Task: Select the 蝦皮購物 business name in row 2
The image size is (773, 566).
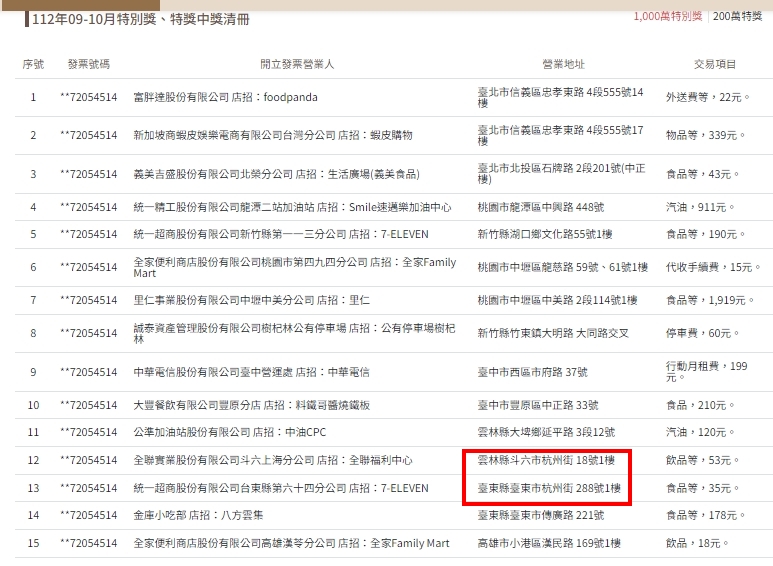Action: click(273, 135)
